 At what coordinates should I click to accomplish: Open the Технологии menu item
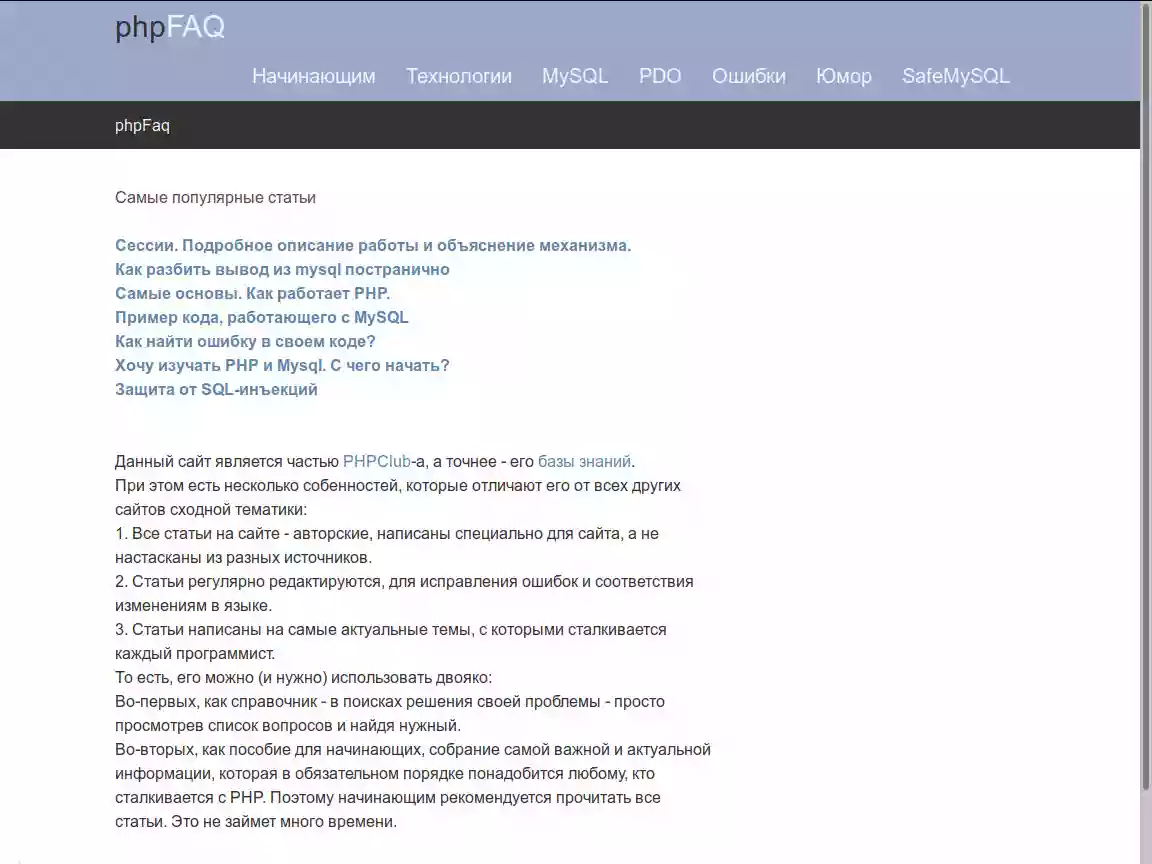point(459,76)
